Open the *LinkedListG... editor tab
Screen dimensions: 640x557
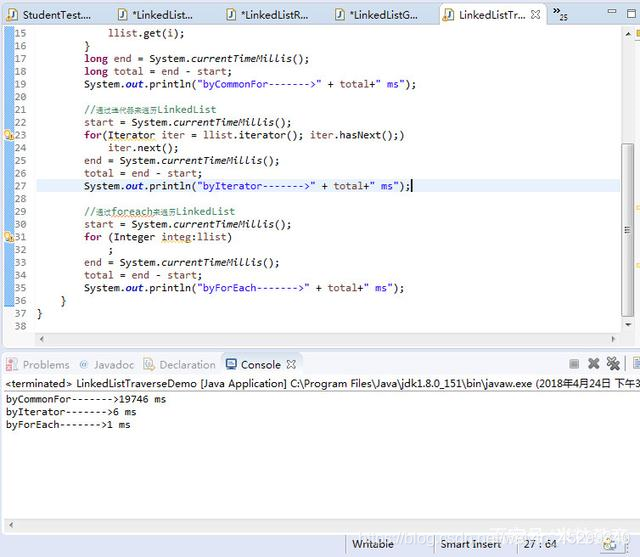tap(376, 15)
